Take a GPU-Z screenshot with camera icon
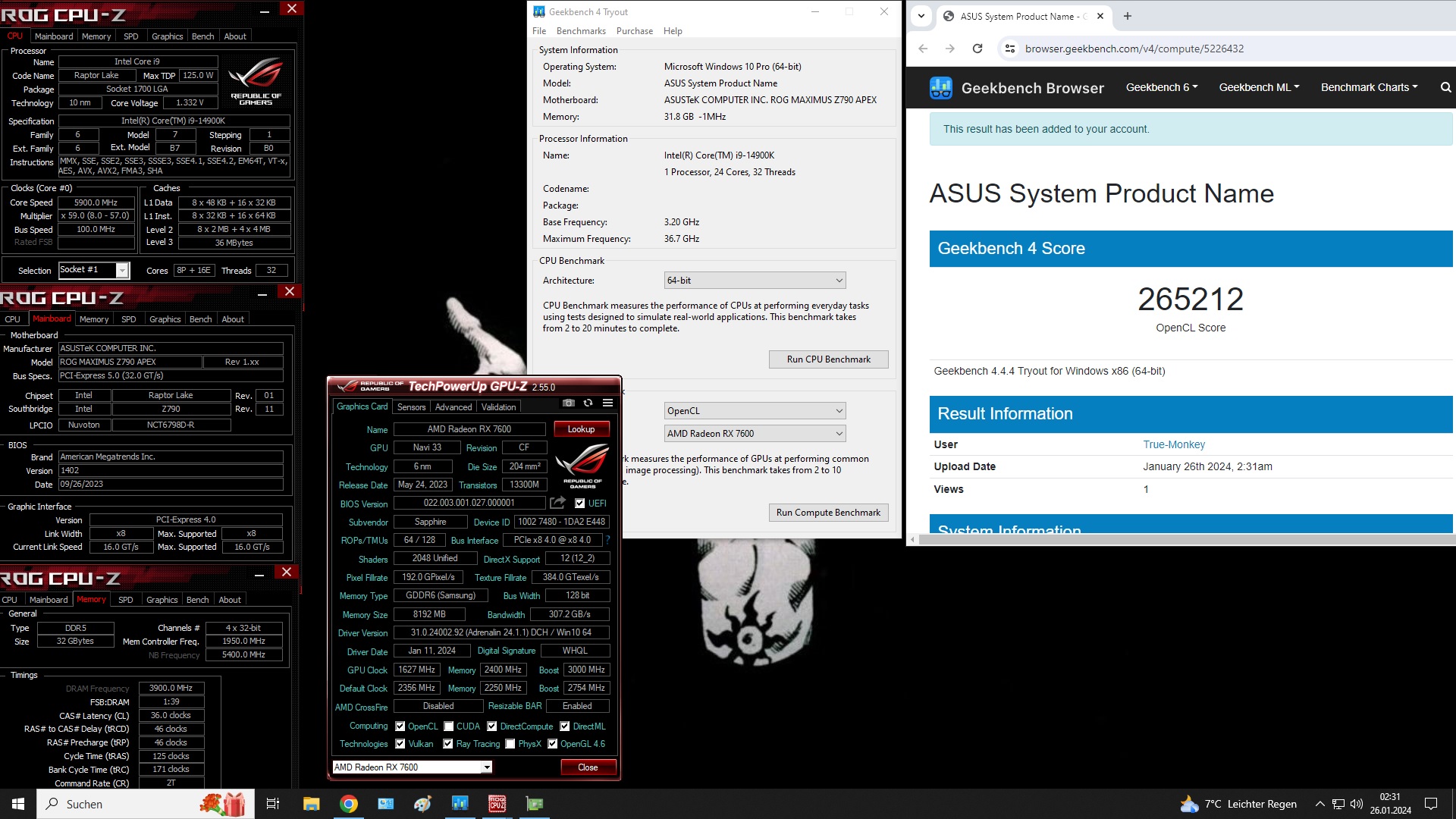The width and height of the screenshot is (1456, 819). pos(569,403)
